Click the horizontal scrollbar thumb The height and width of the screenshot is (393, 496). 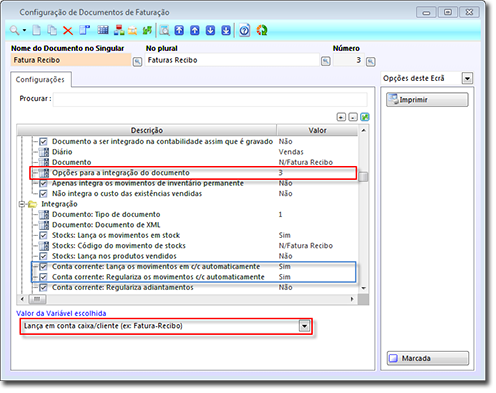point(37,299)
